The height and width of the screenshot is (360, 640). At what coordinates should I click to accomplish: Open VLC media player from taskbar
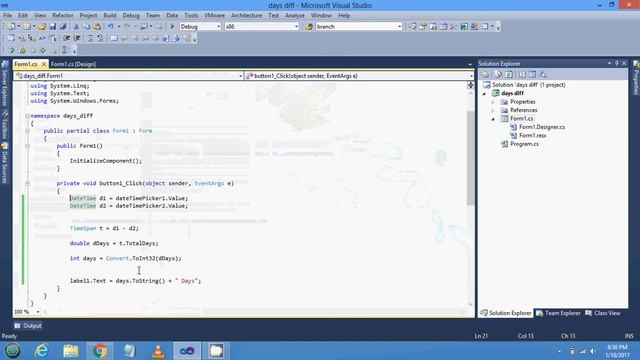pos(158,351)
